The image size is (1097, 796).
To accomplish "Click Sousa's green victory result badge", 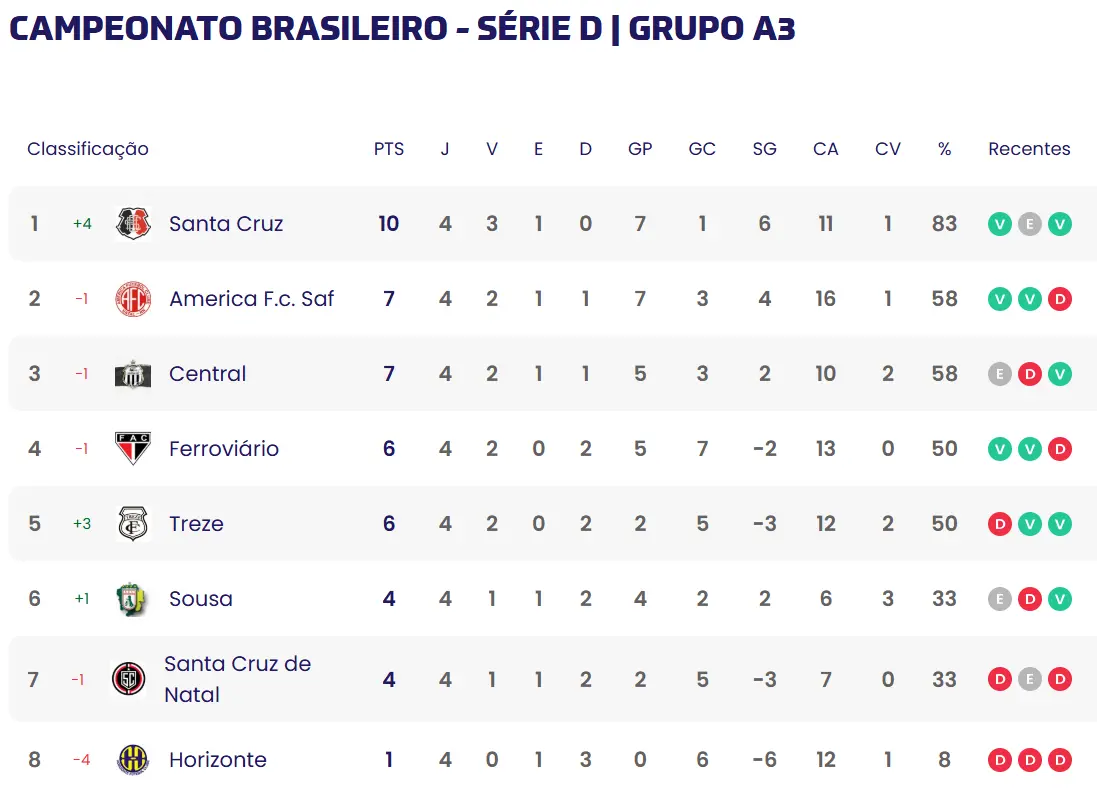I will (1060, 599).
